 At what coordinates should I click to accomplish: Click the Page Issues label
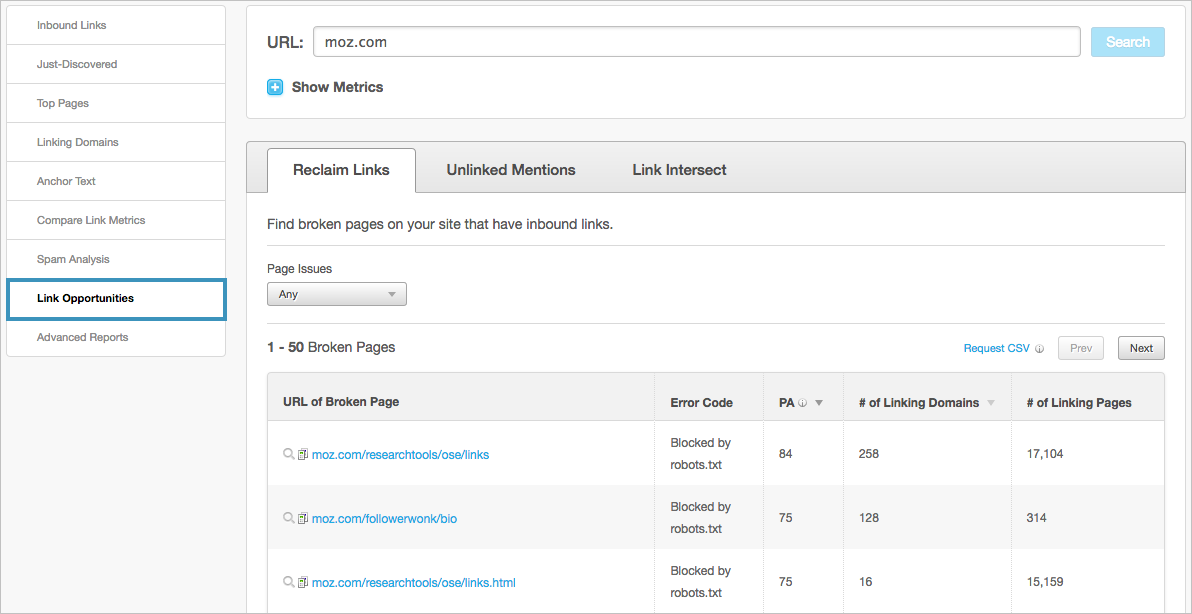300,268
